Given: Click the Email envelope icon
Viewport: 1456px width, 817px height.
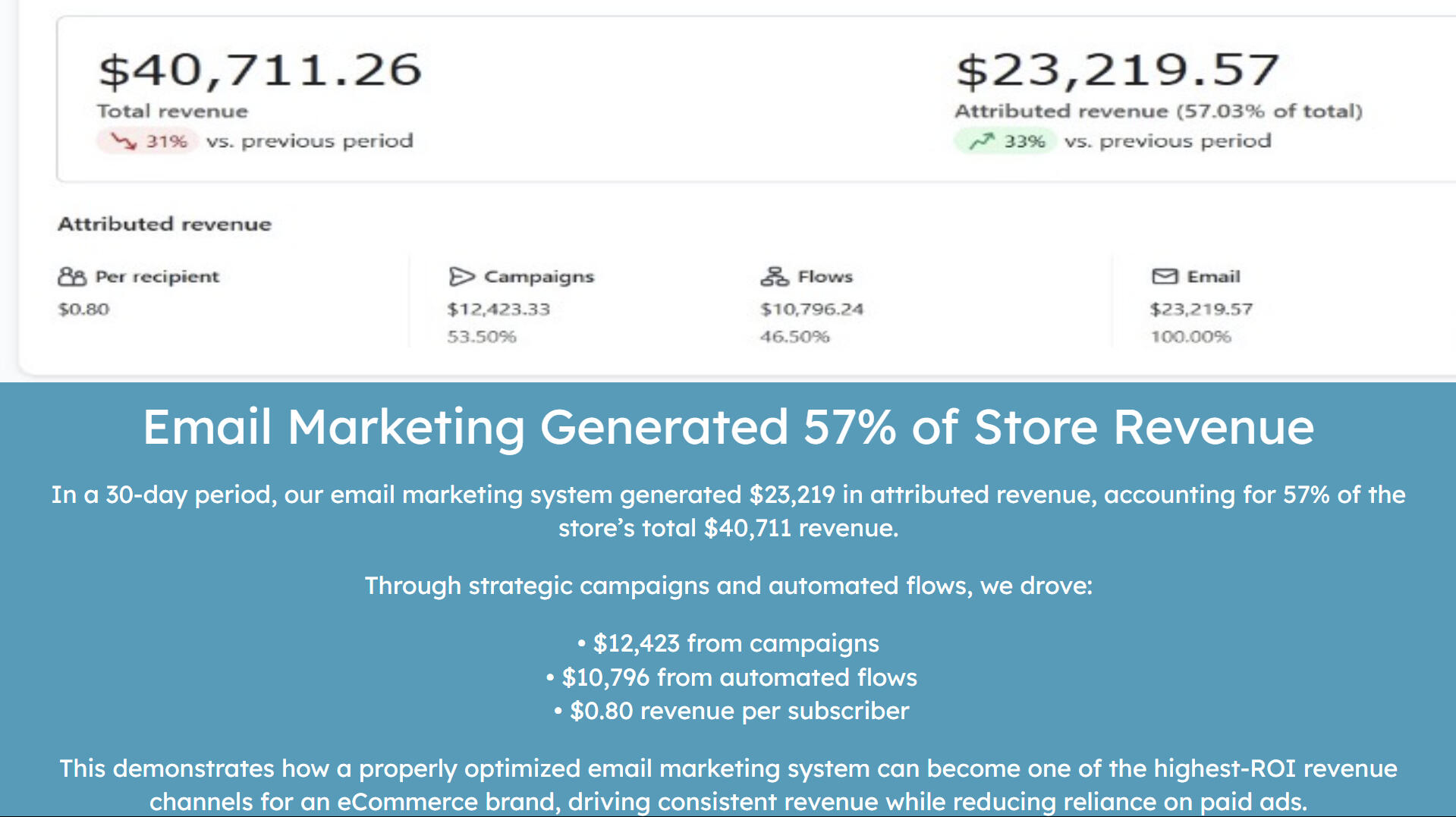Looking at the screenshot, I should (x=1165, y=276).
